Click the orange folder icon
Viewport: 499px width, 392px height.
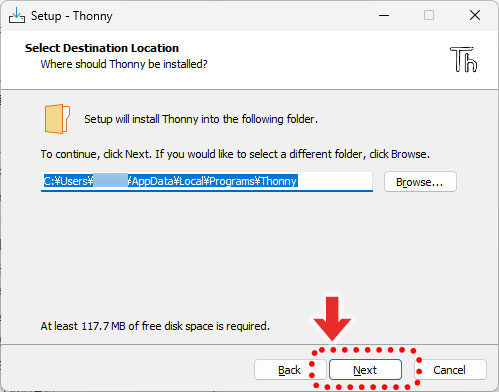57,119
